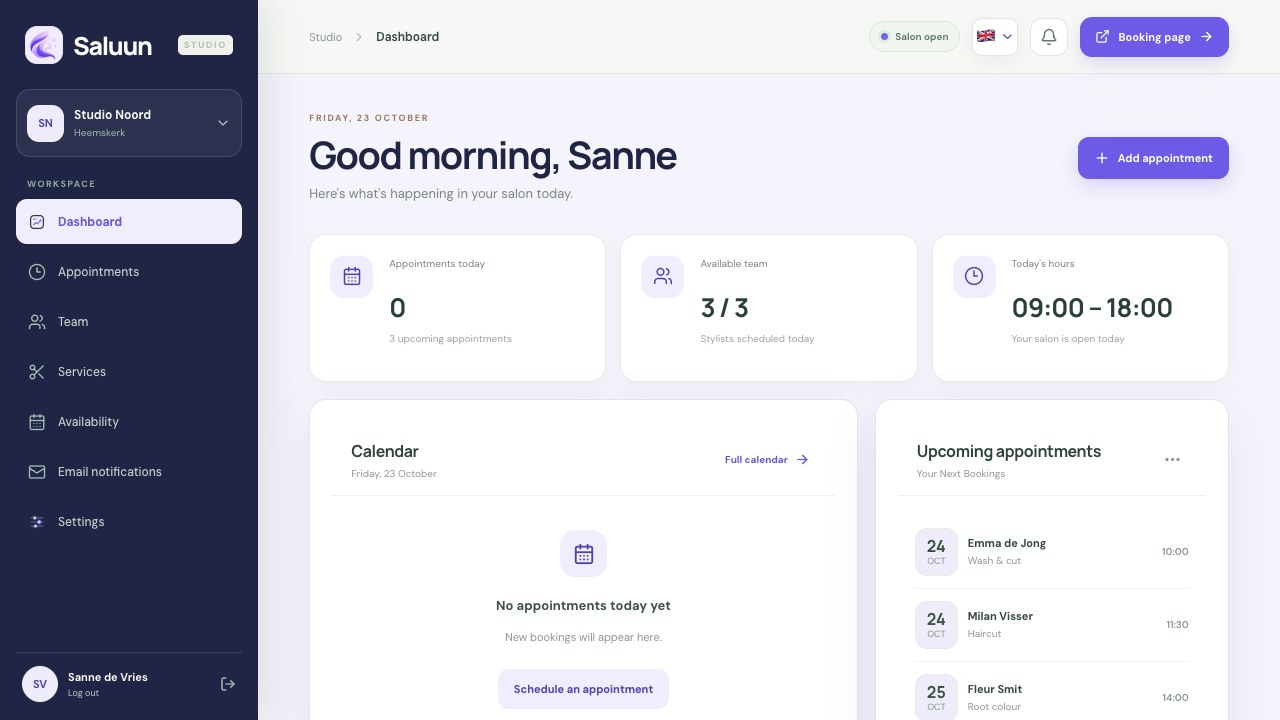Viewport: 1280px width, 720px height.
Task: Click the SN studio avatar
Action: click(x=45, y=123)
